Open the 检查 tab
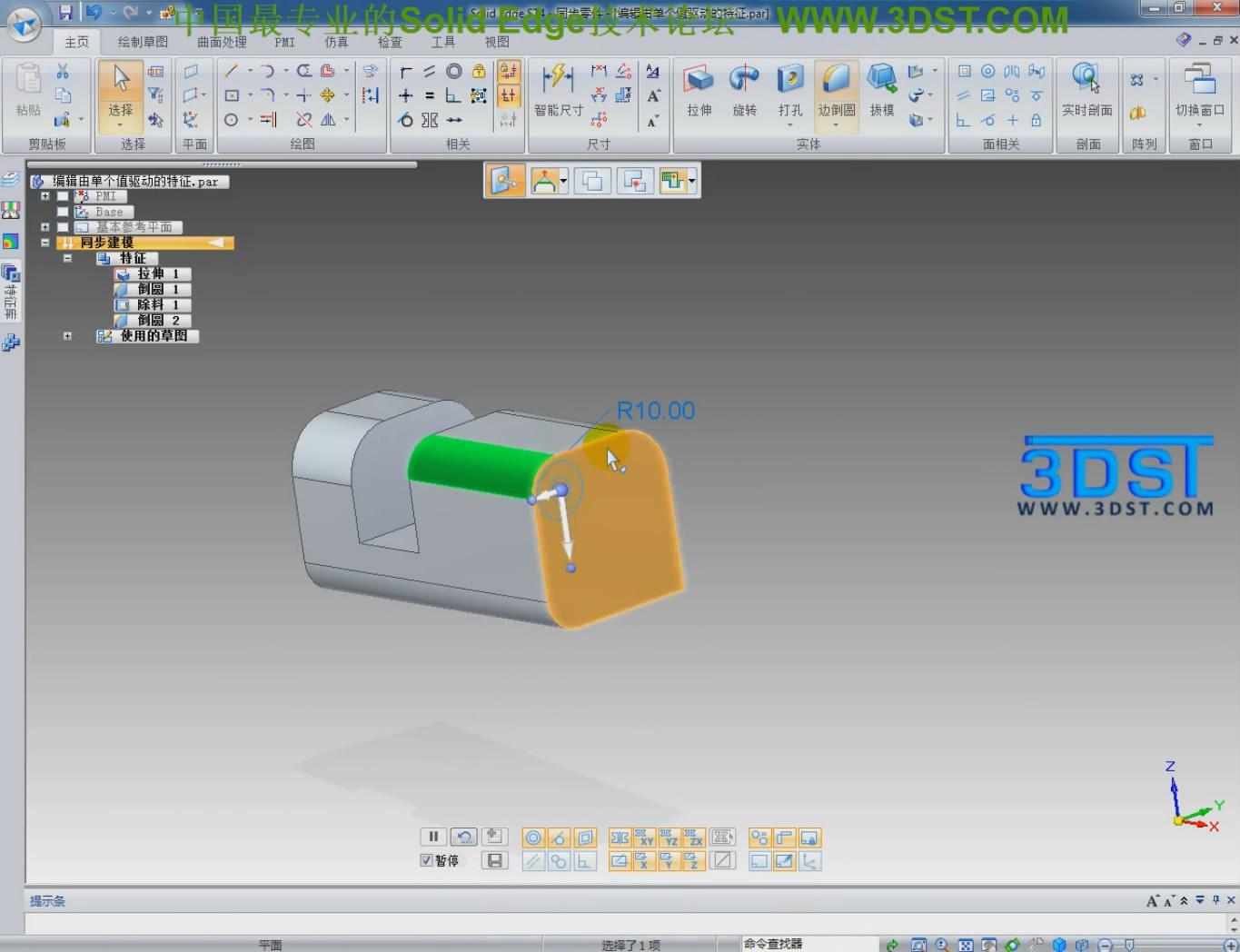This screenshot has width=1240, height=952. [390, 42]
